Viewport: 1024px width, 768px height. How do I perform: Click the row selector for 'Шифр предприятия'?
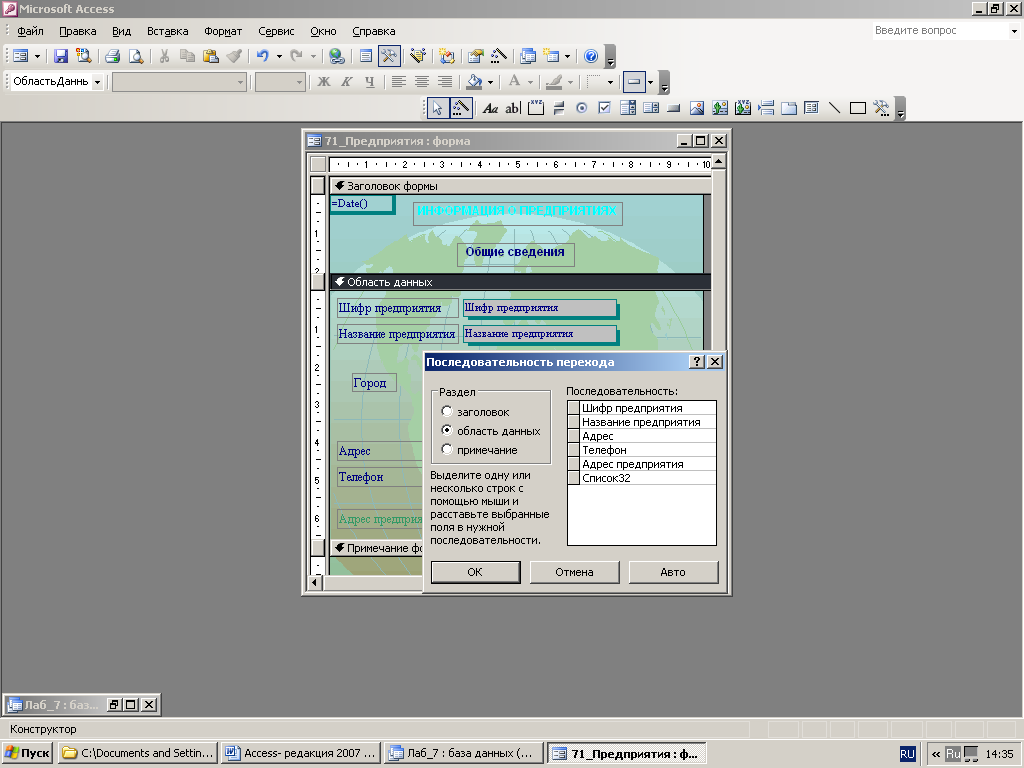574,408
